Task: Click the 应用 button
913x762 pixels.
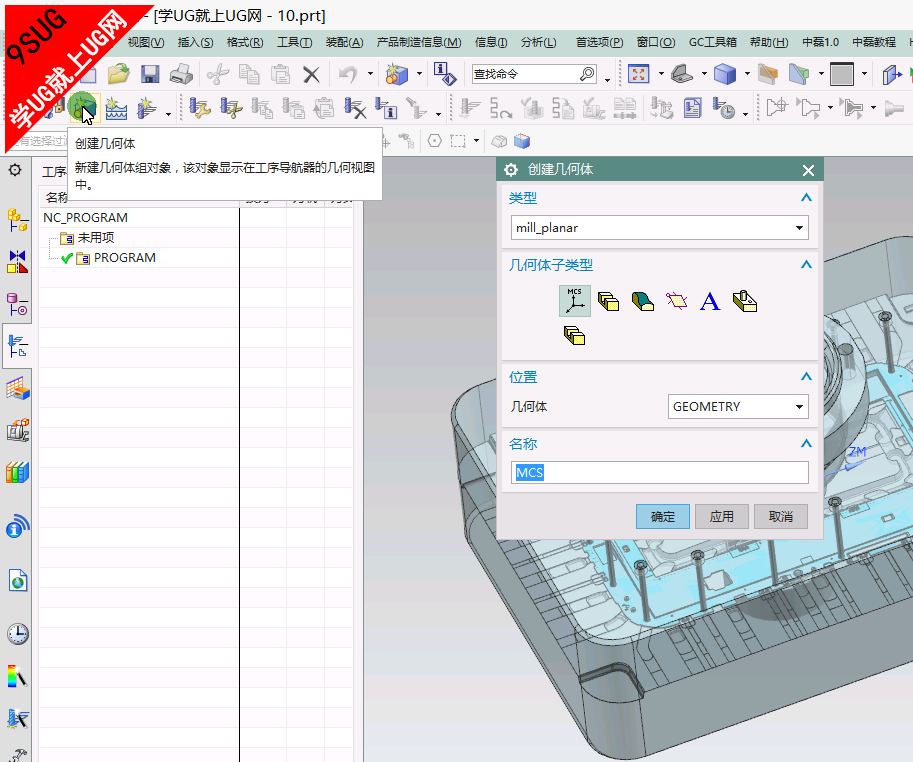Action: tap(722, 516)
